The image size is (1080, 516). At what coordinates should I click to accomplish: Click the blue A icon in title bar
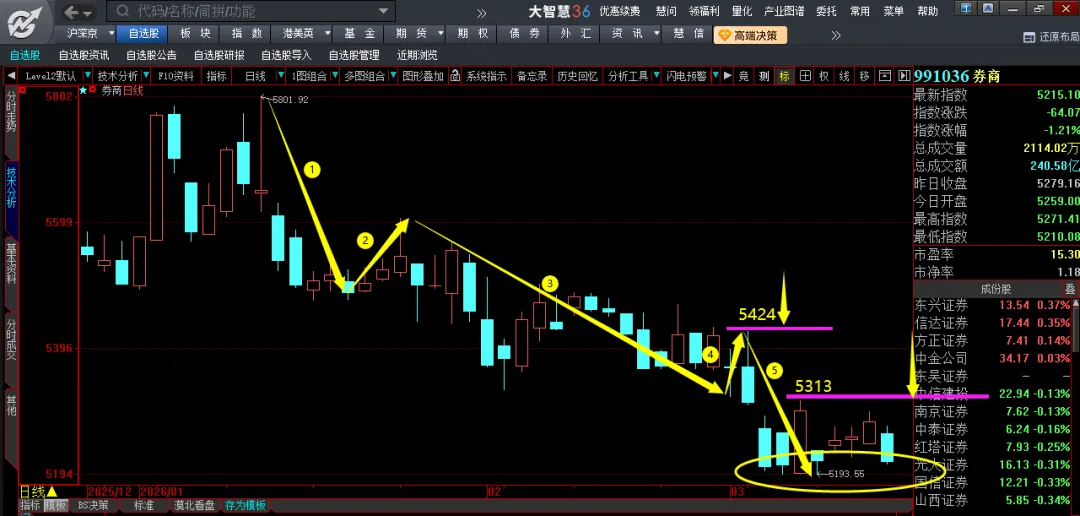(988, 8)
